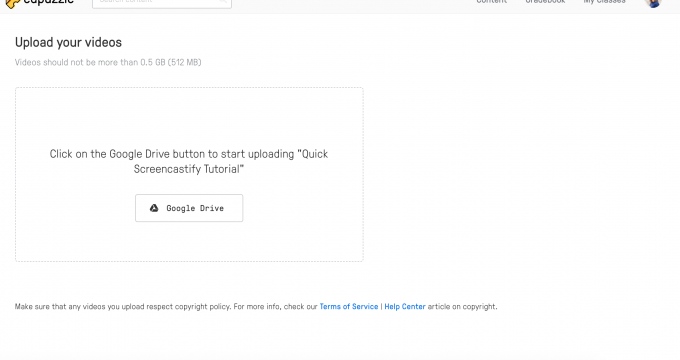Click the 0.5 GB size limit note
This screenshot has width=680, height=360.
[x=108, y=62]
